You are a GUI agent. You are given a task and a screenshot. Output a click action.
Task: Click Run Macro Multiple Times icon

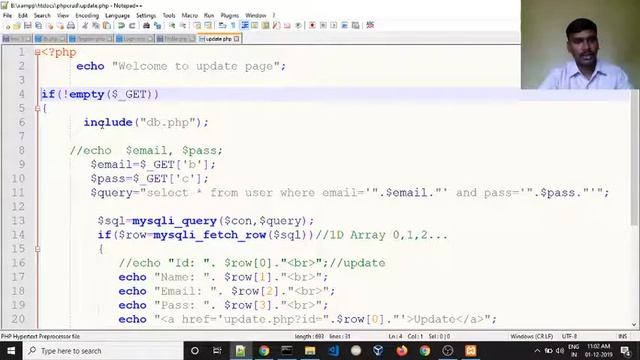344,26
